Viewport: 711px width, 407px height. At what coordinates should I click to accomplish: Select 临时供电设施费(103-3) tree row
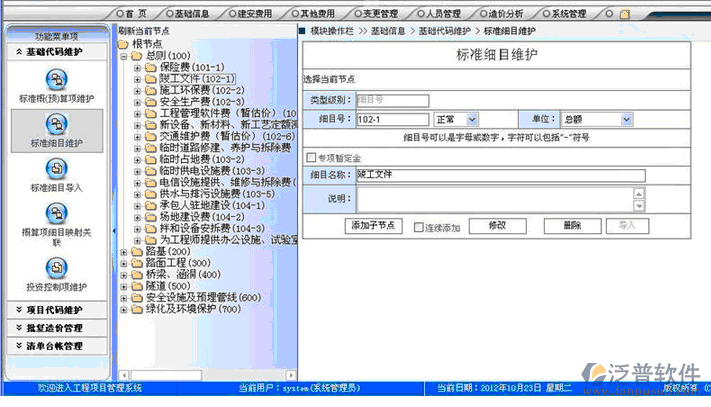click(x=212, y=171)
